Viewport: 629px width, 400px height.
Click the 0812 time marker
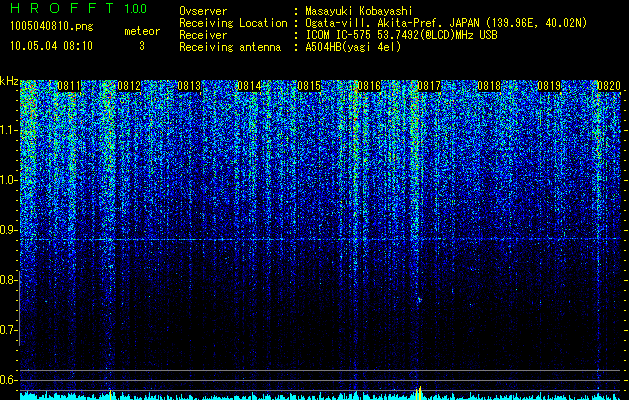coord(129,86)
